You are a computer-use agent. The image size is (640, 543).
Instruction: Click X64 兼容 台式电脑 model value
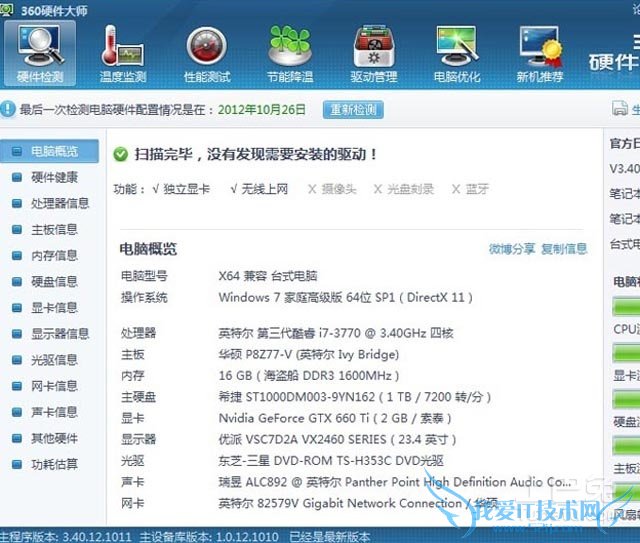[268, 276]
